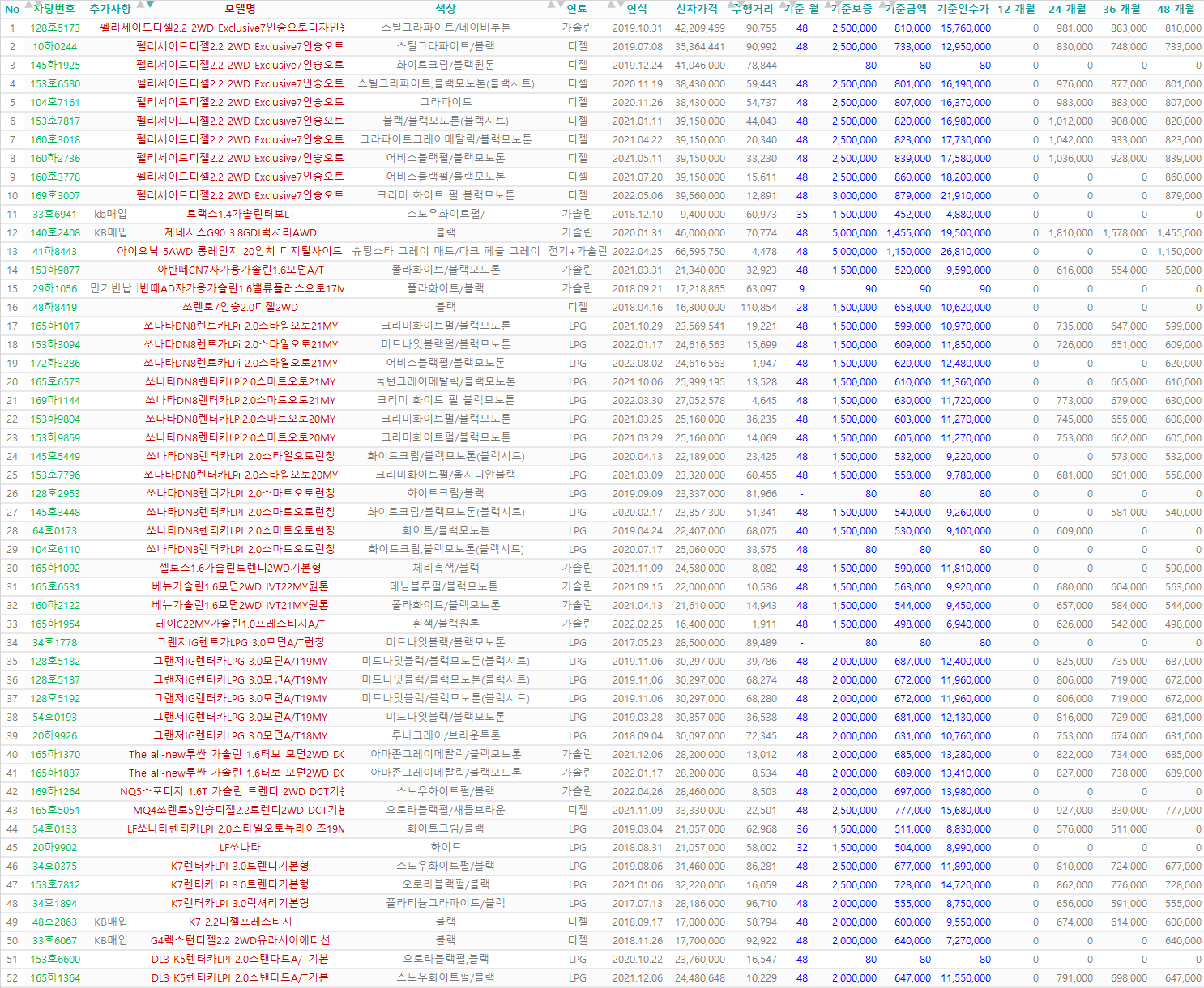Click model name 트랙스1.4가솔린터보LT
The image size is (1204, 988).
(241, 214)
